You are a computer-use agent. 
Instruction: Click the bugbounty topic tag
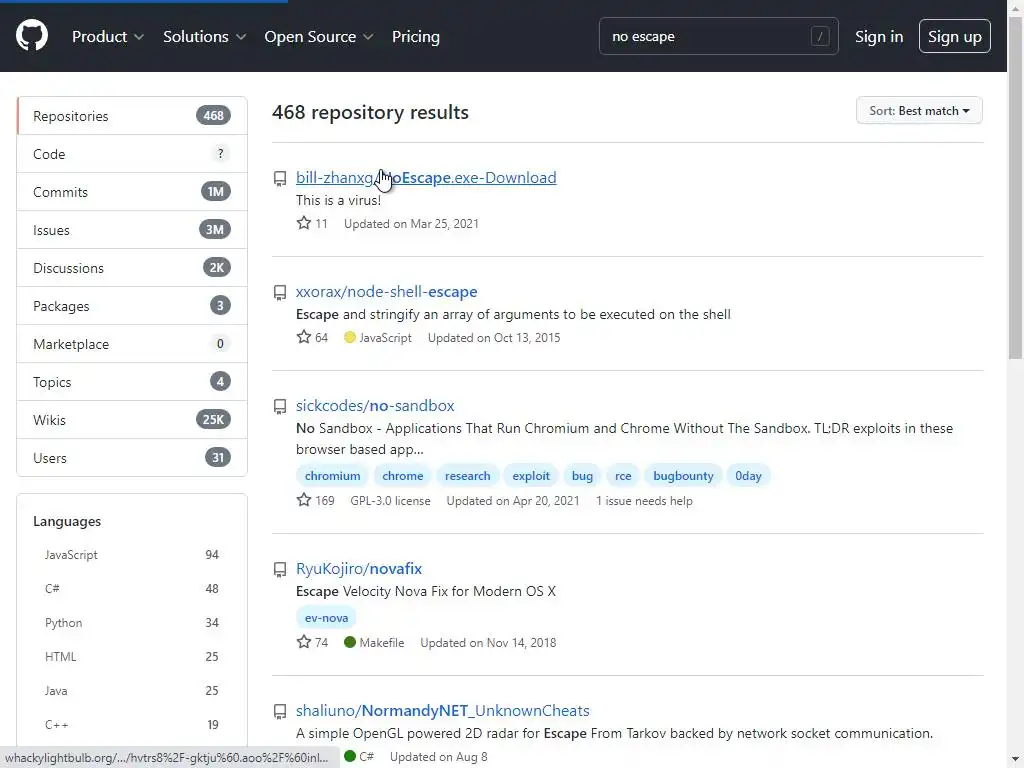coord(683,475)
